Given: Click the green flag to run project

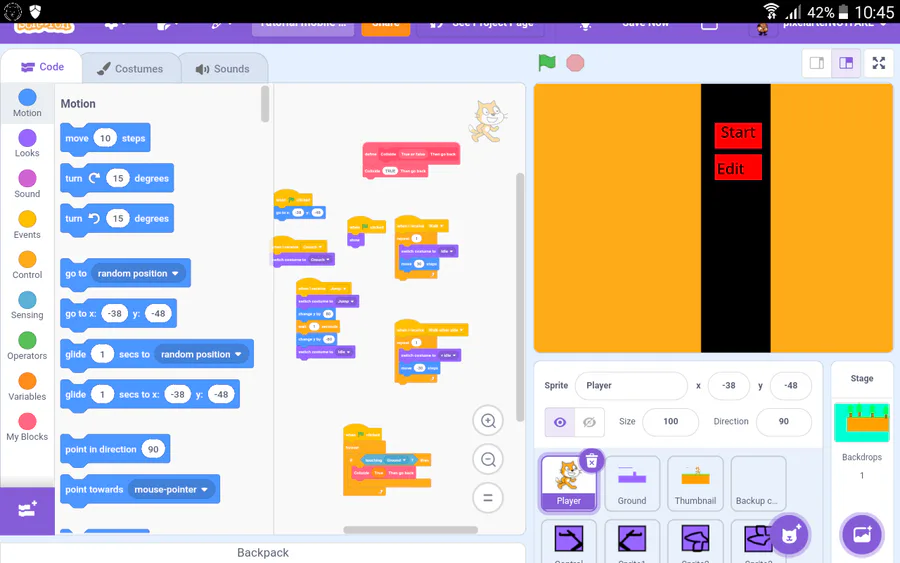Looking at the screenshot, I should [547, 63].
